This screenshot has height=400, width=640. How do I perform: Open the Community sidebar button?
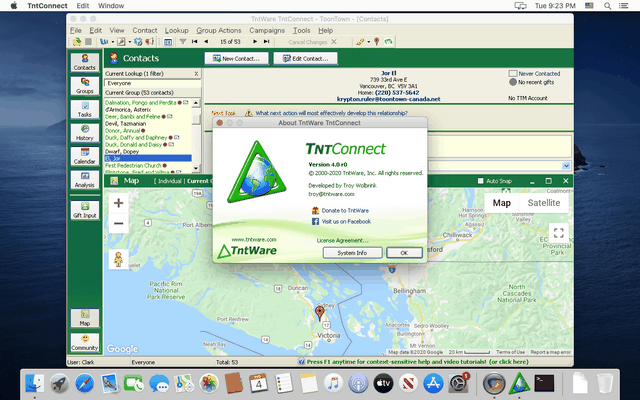pyautogui.click(x=84, y=342)
